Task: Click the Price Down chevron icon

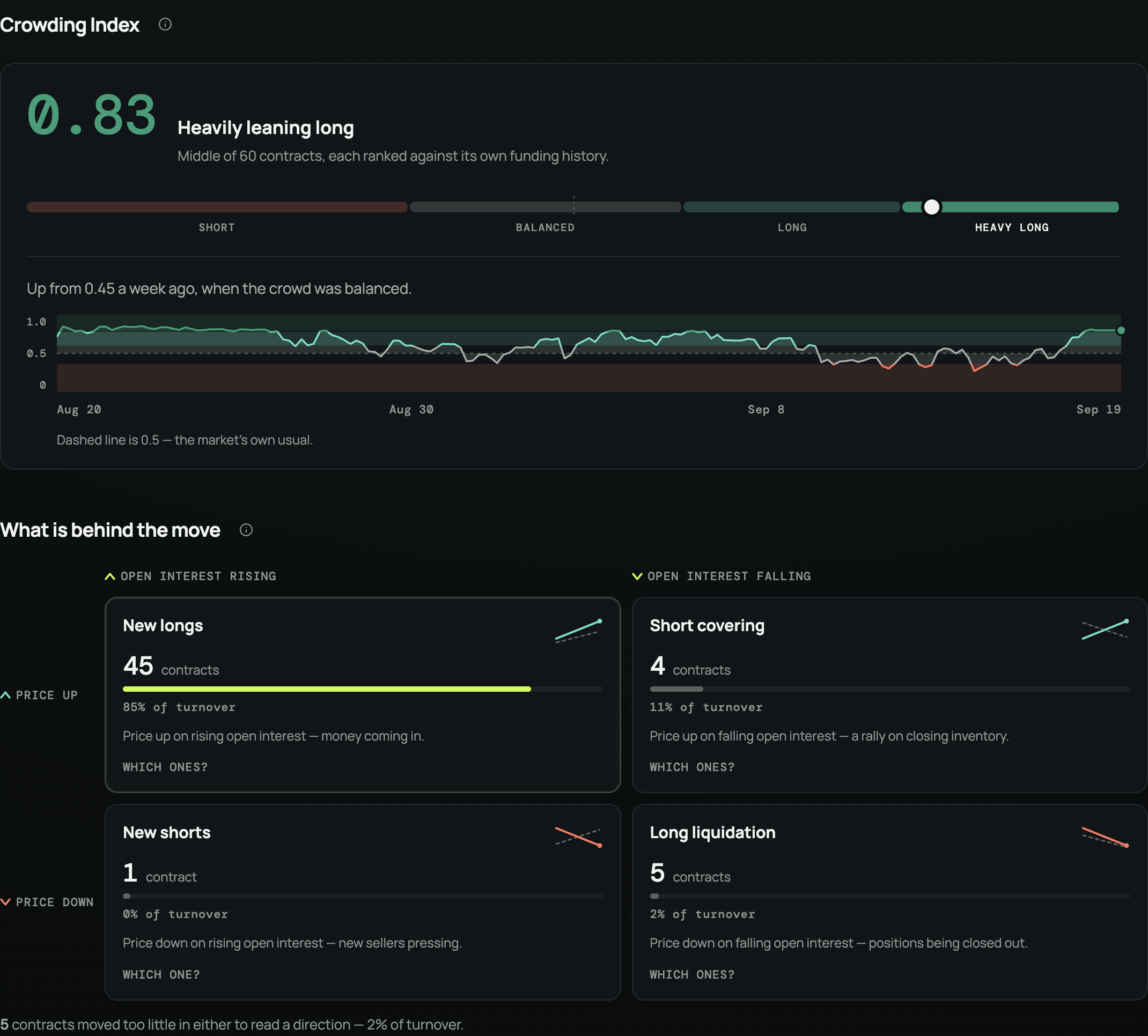Action: tap(6, 902)
